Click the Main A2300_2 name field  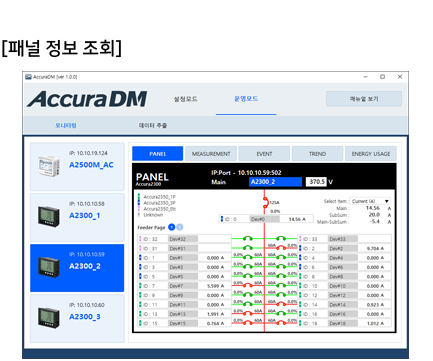276,182
